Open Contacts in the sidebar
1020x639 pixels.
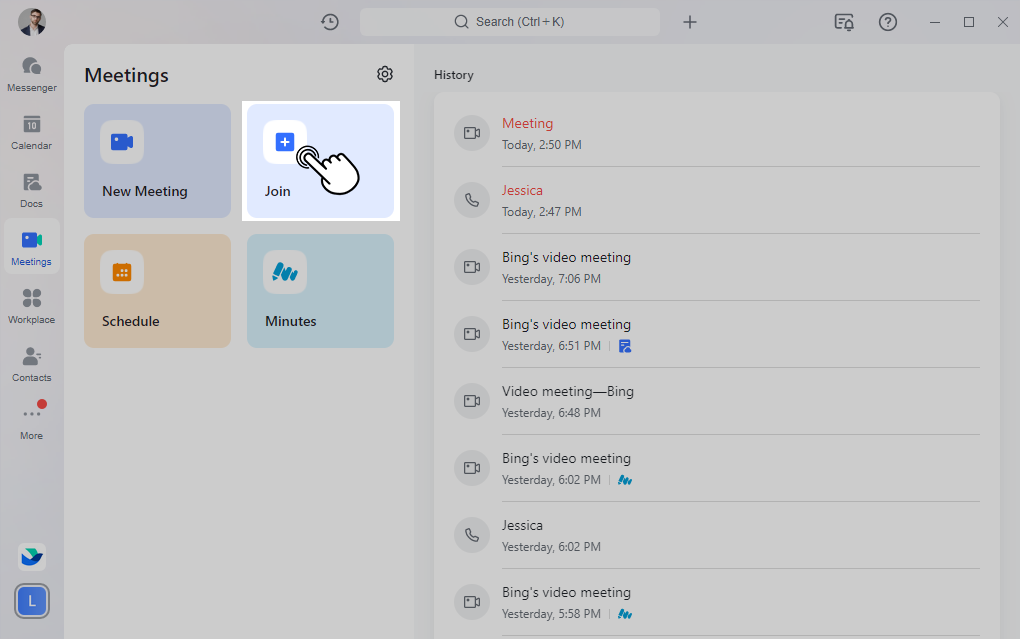pyautogui.click(x=32, y=364)
